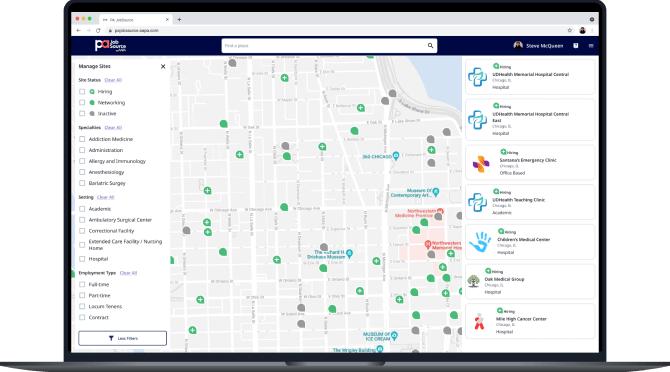Click the search magnifier icon in the top bar
Screen dimensions: 670x372
430,46
